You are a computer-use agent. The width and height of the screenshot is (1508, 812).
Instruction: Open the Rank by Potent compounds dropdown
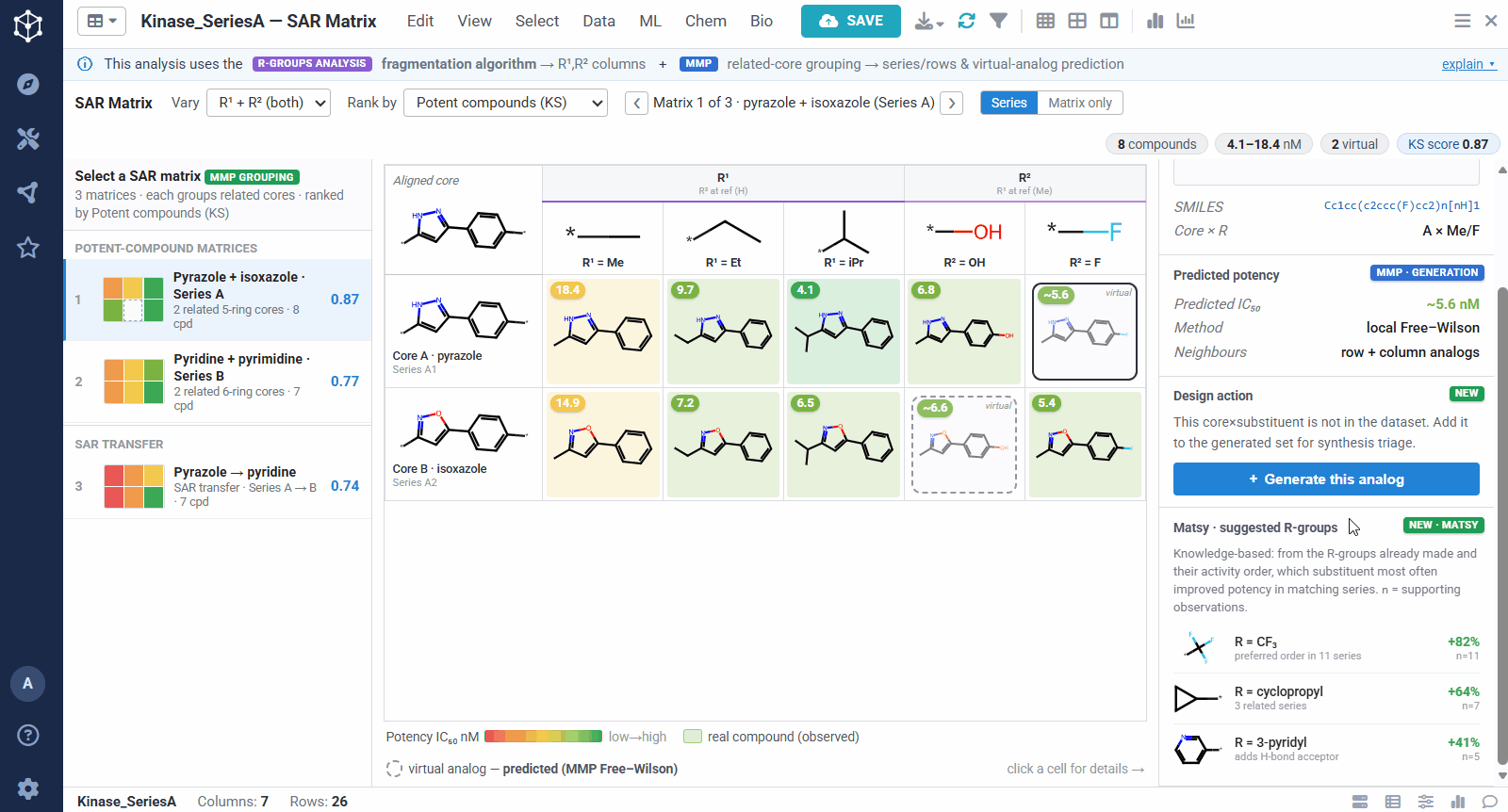click(505, 103)
